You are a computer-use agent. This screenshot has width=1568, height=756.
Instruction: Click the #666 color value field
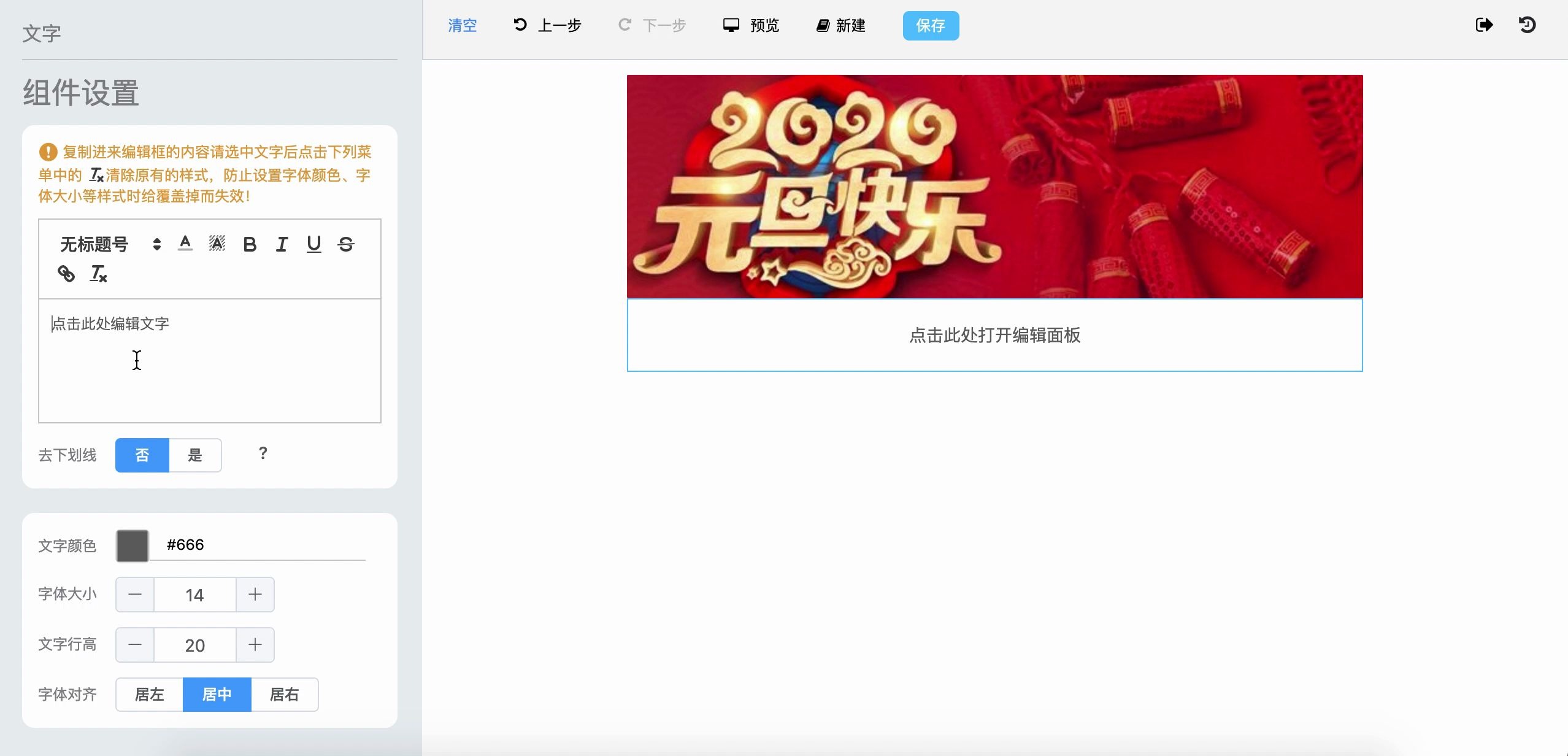coord(258,545)
